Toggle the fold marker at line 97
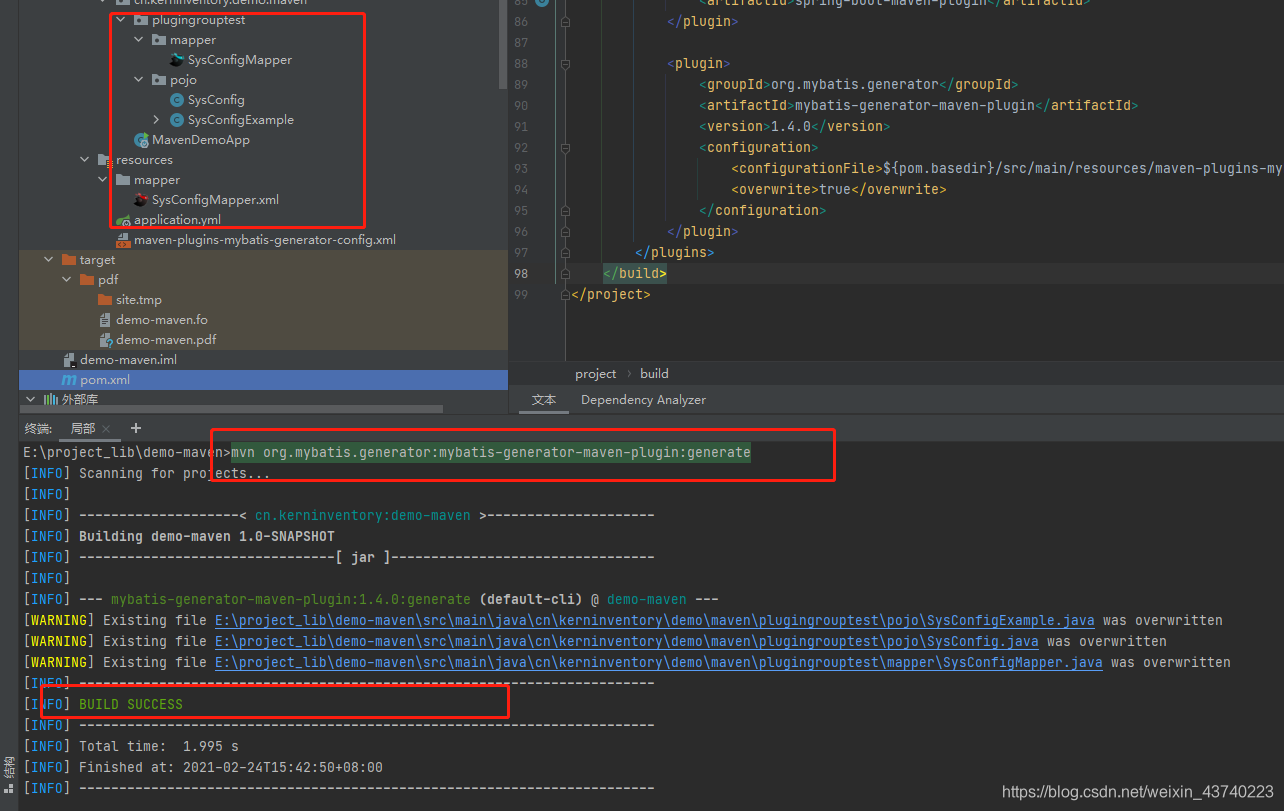This screenshot has width=1284, height=811. [x=565, y=252]
